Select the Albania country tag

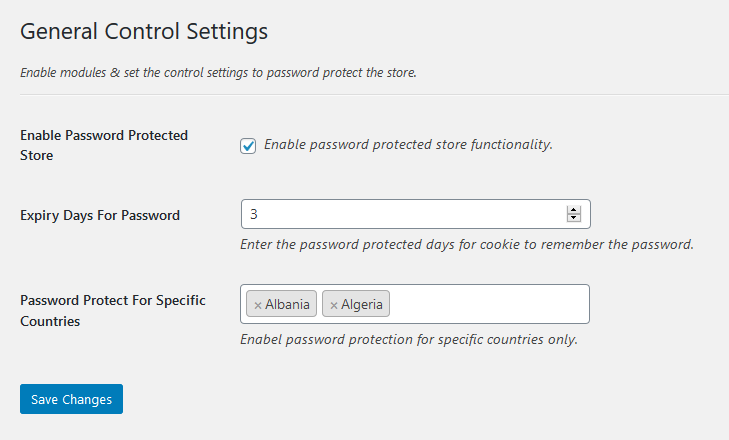288,305
